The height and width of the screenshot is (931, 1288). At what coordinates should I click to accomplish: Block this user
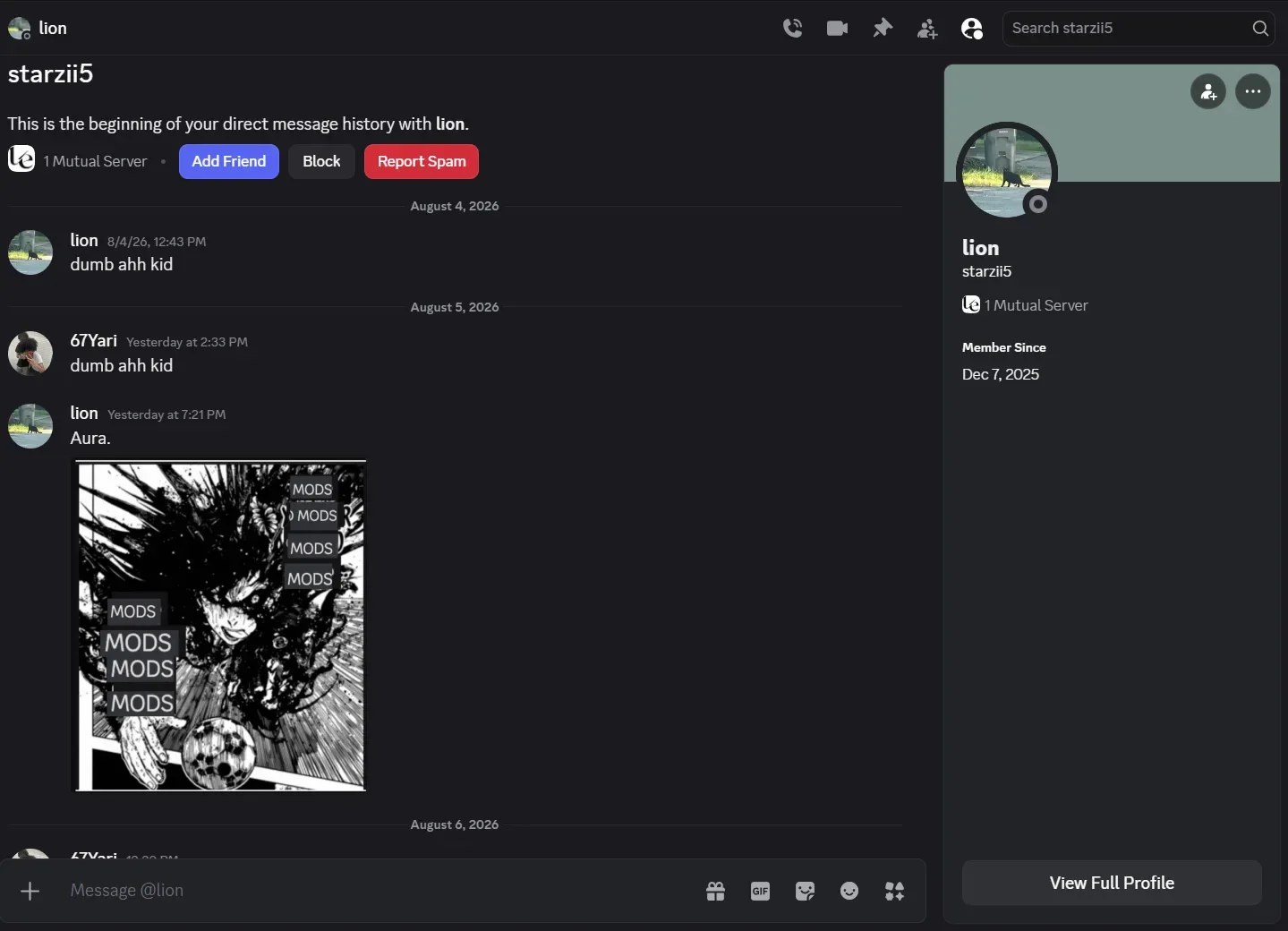coord(321,161)
